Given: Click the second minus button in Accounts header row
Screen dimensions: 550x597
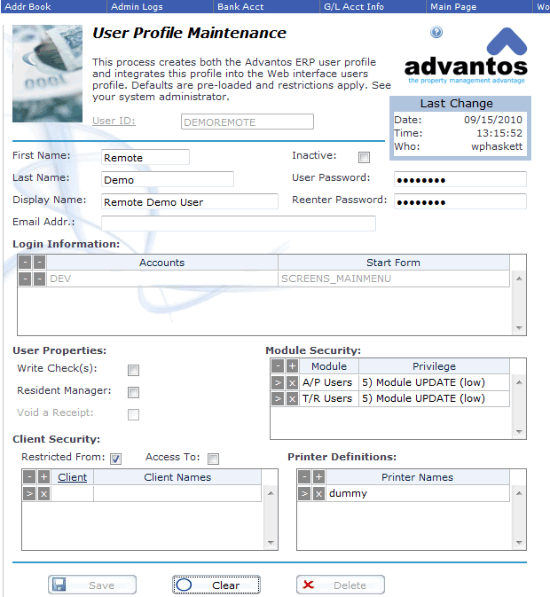Looking at the screenshot, I should coord(39,262).
